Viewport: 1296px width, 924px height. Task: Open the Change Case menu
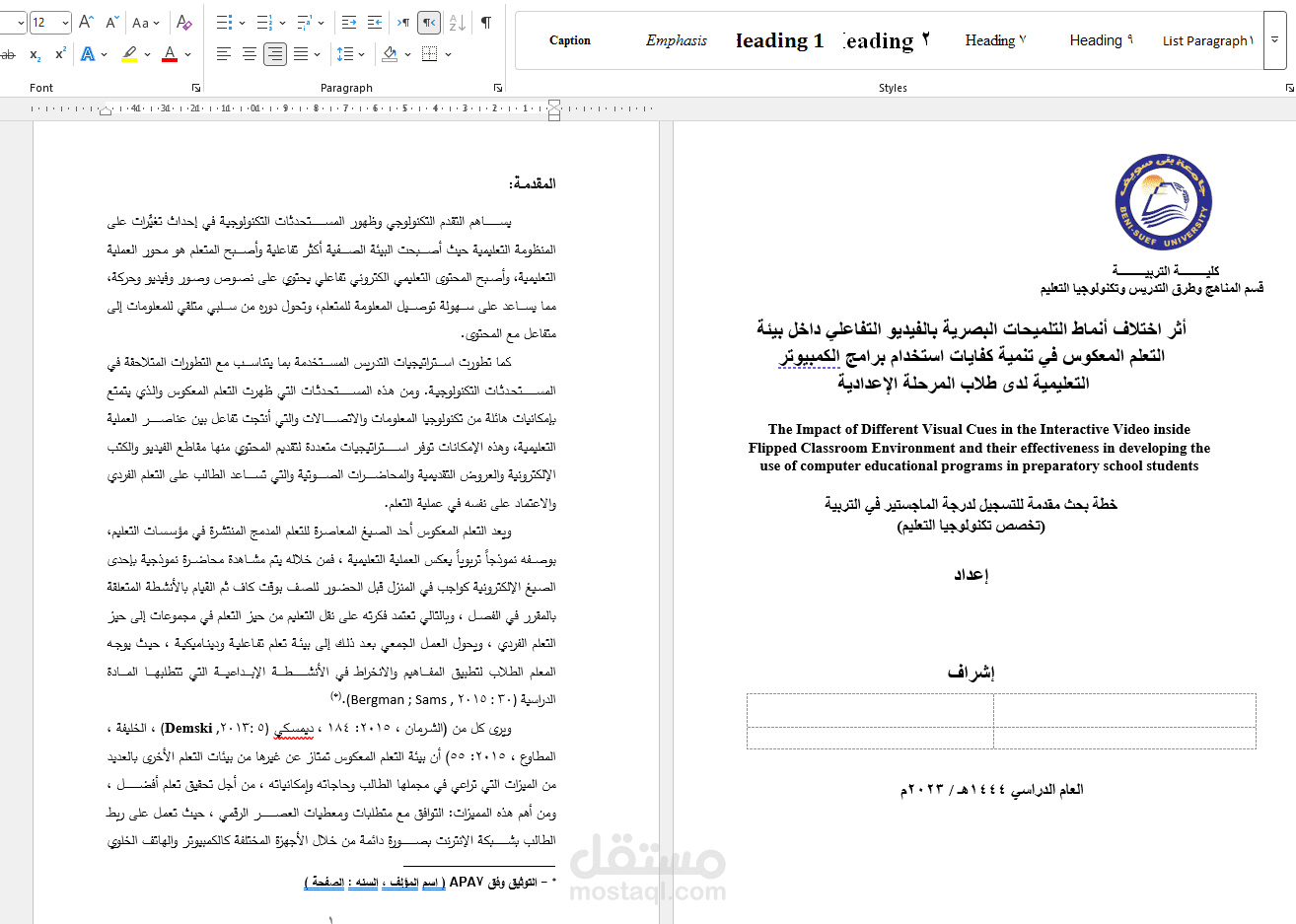[146, 22]
